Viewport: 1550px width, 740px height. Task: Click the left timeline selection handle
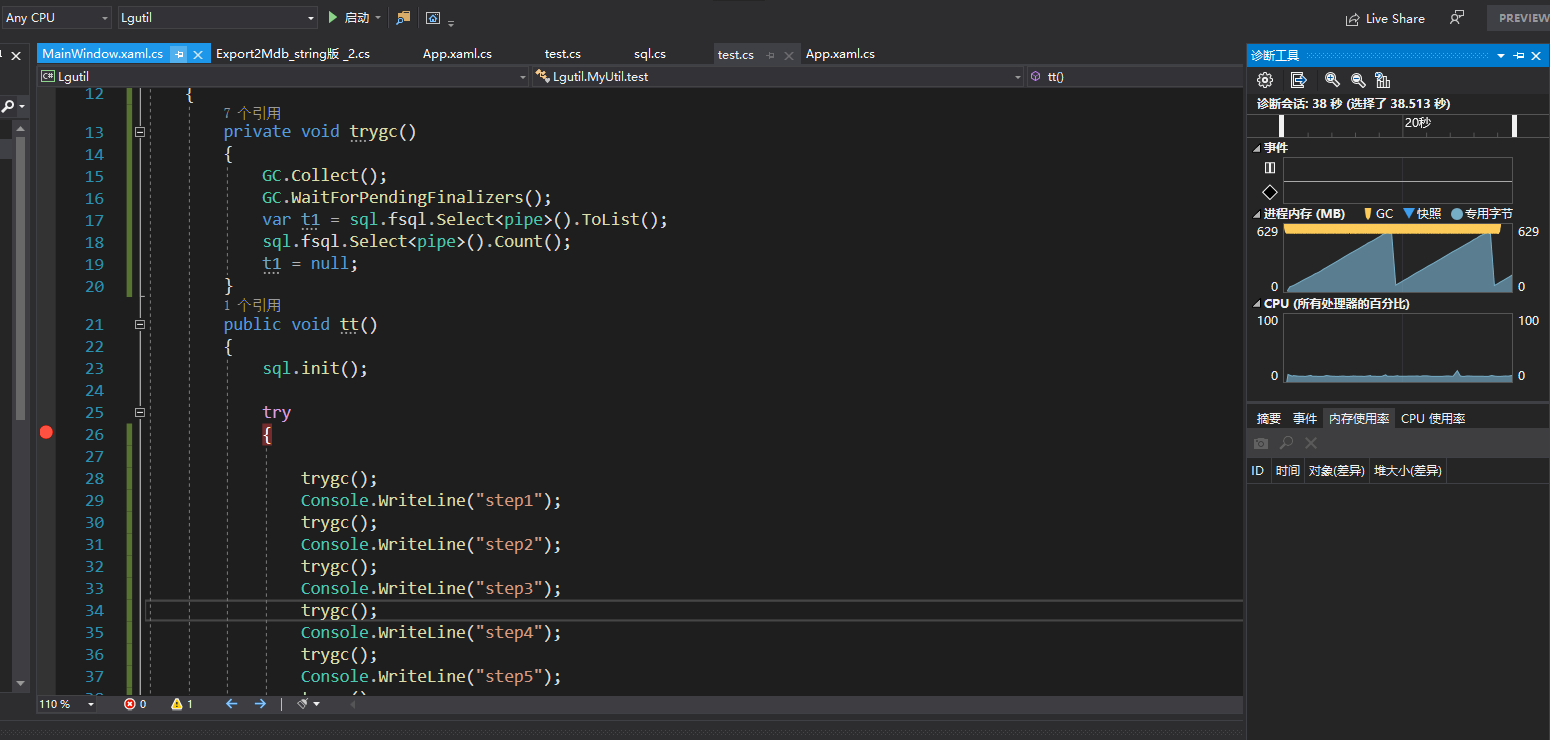pyautogui.click(x=1282, y=125)
